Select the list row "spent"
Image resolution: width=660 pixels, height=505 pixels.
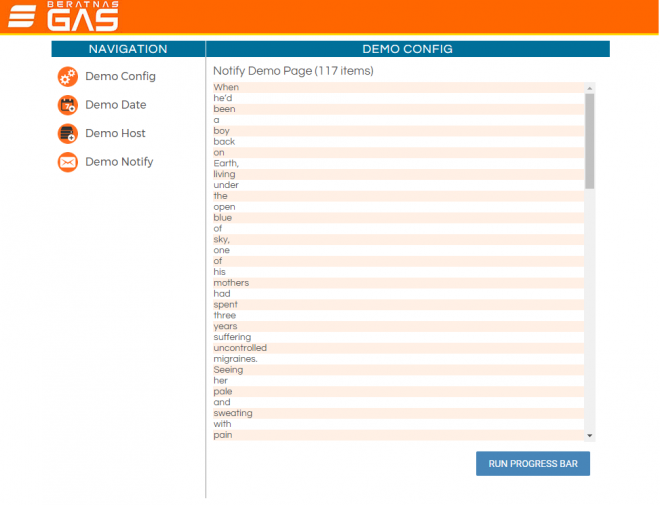[399, 305]
